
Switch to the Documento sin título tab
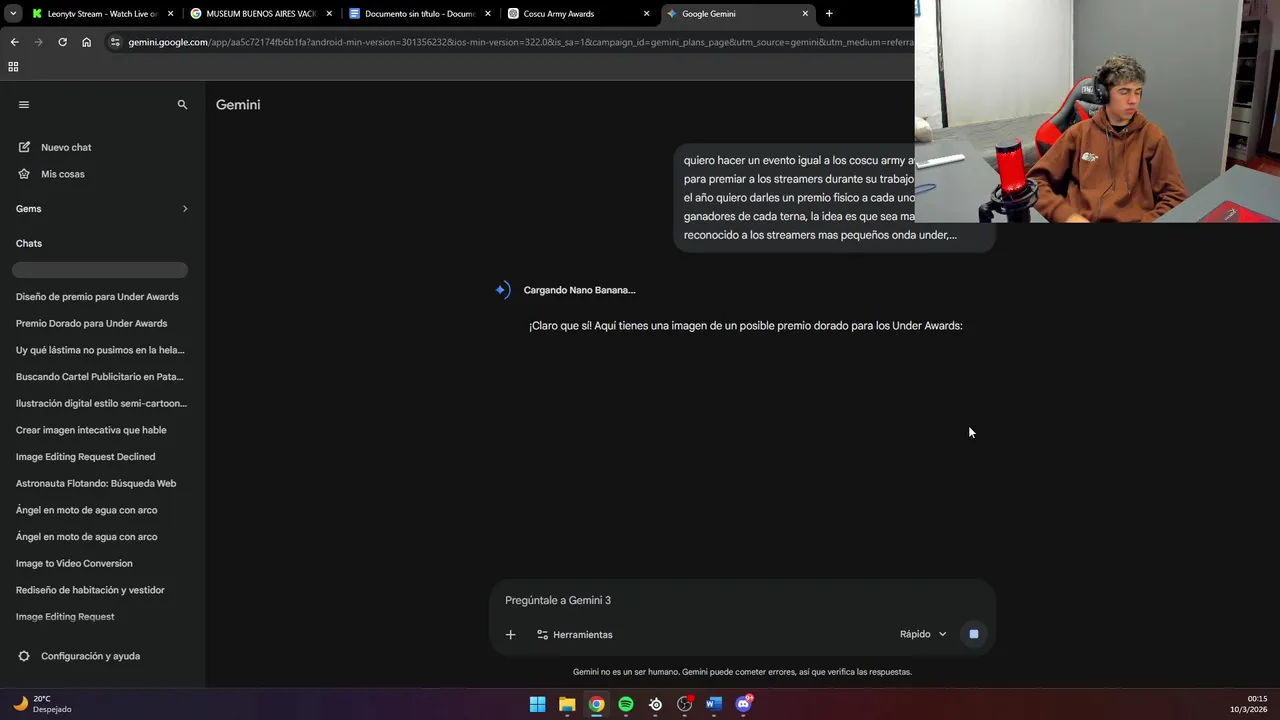coord(418,14)
